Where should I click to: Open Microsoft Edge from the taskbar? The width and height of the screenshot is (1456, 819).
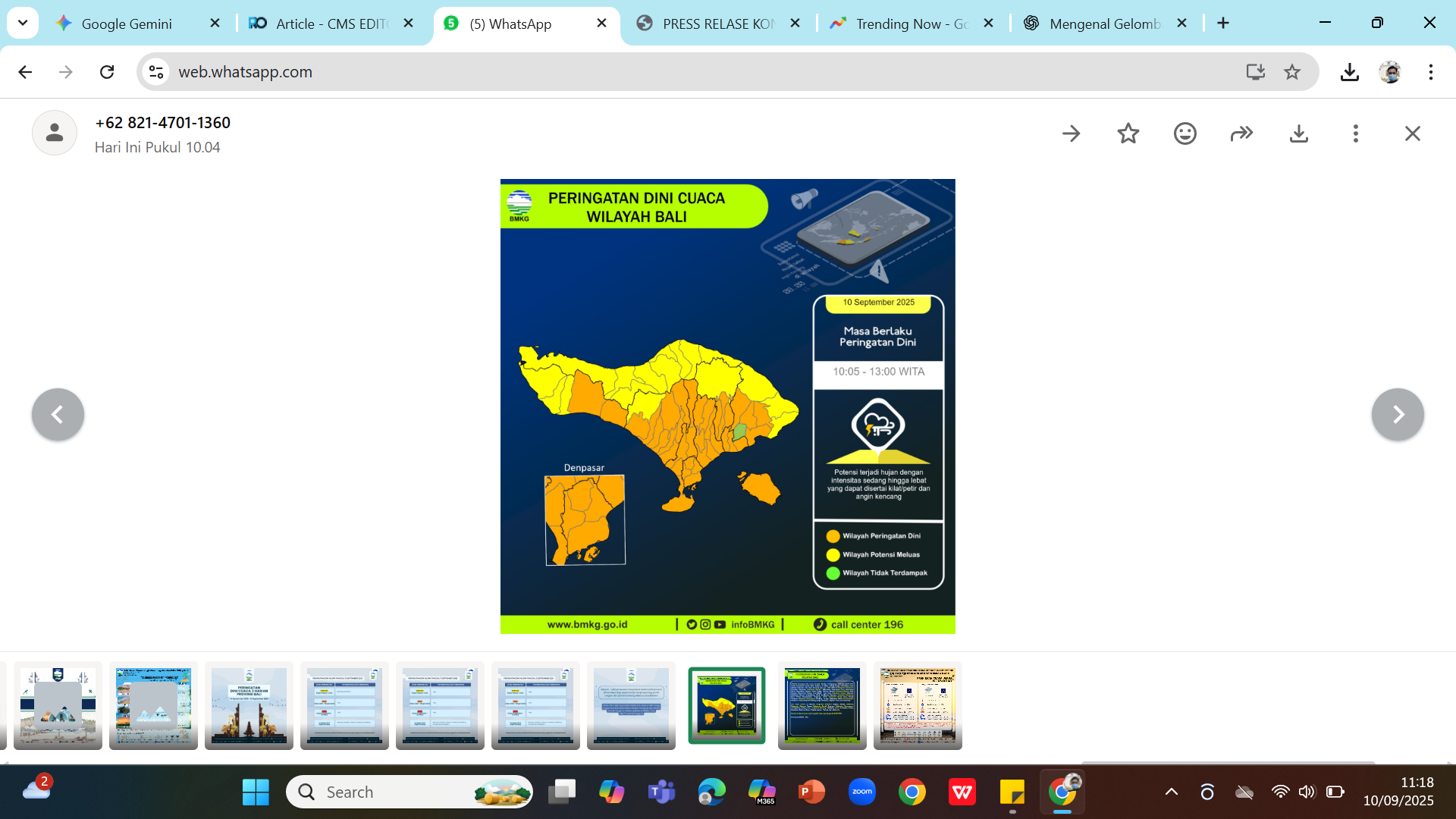pyautogui.click(x=712, y=792)
